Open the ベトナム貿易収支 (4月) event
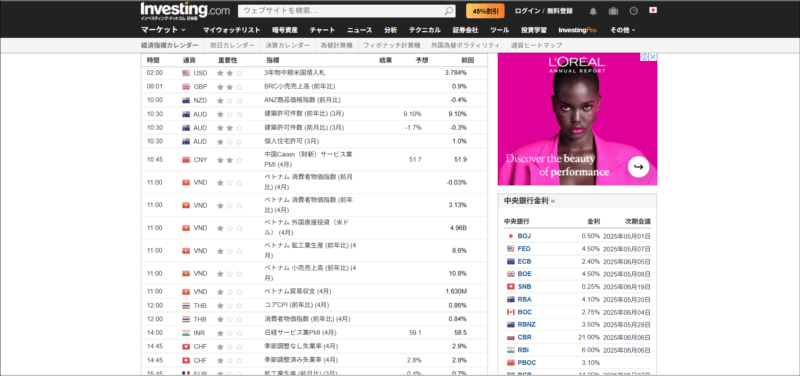The width and height of the screenshot is (800, 376). 297,292
